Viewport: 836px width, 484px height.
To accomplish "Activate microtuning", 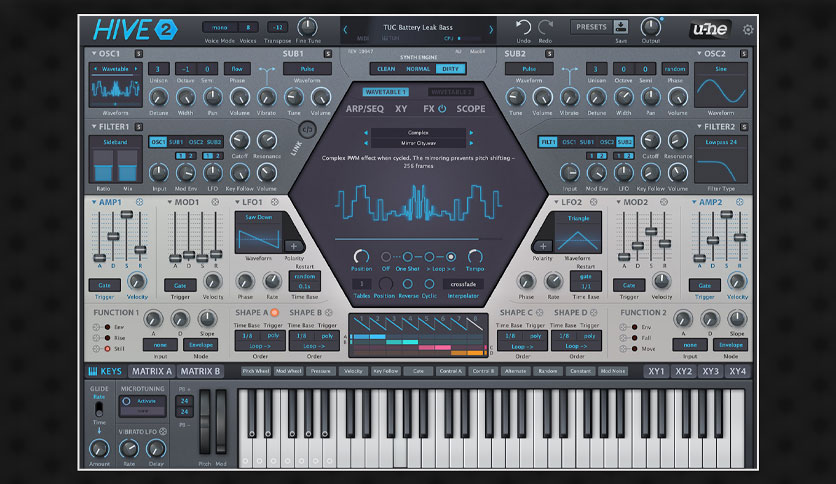I will point(142,401).
